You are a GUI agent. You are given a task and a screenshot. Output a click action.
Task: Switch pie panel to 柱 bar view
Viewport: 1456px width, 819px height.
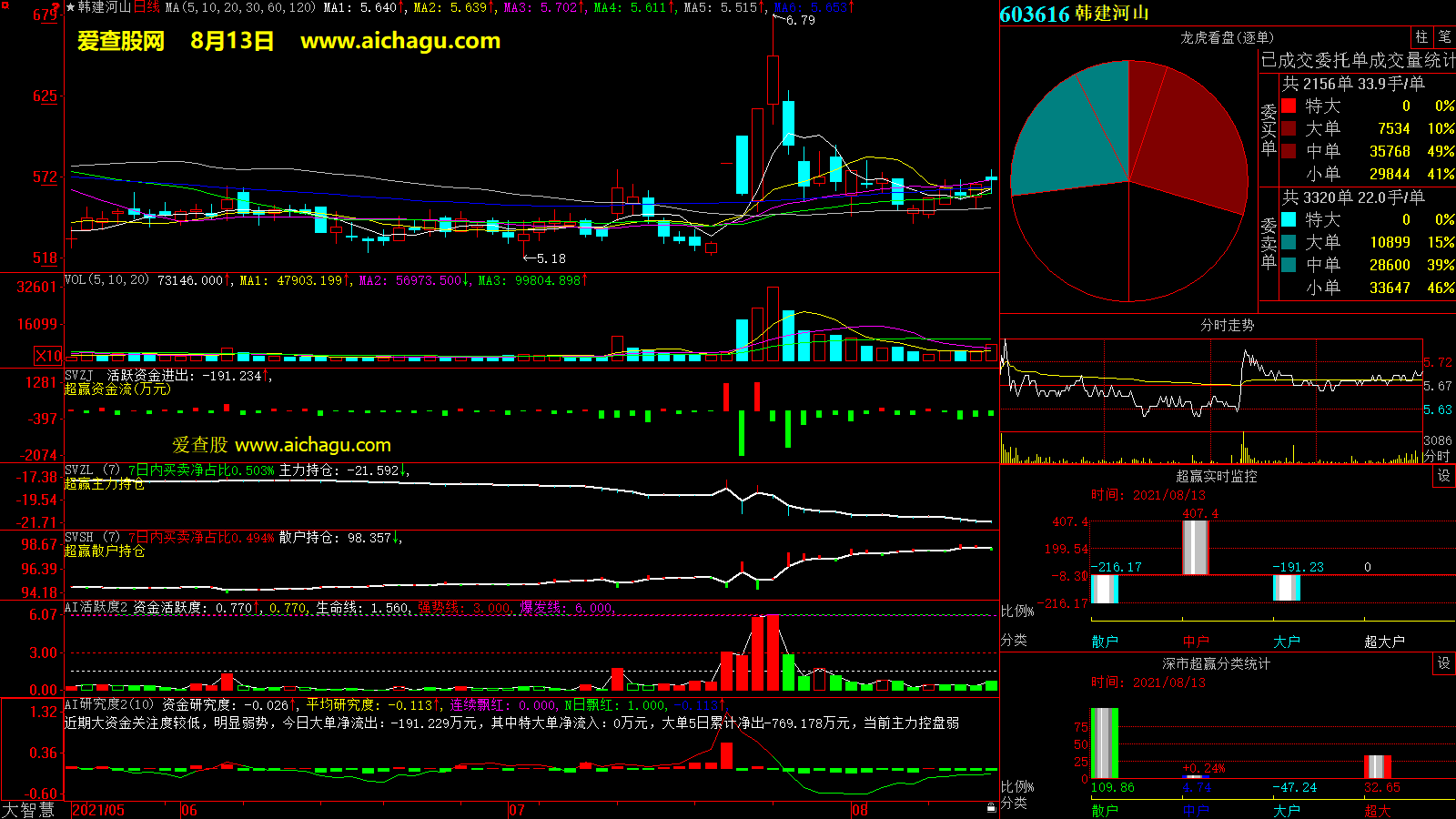pos(1421,37)
